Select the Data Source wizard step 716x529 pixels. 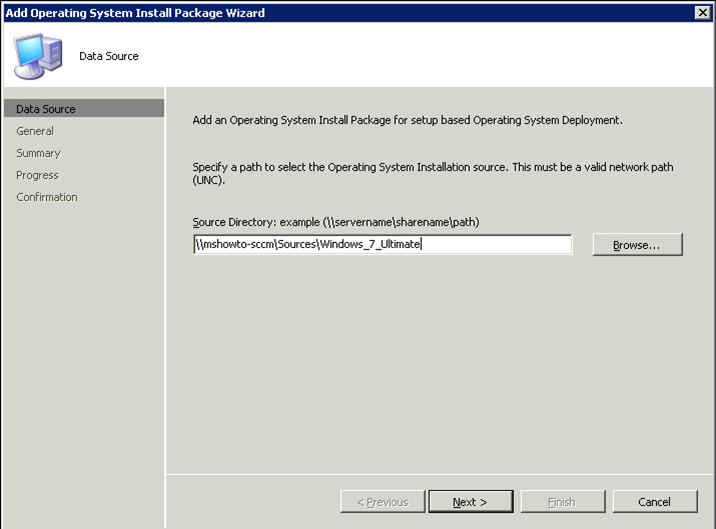coord(84,109)
